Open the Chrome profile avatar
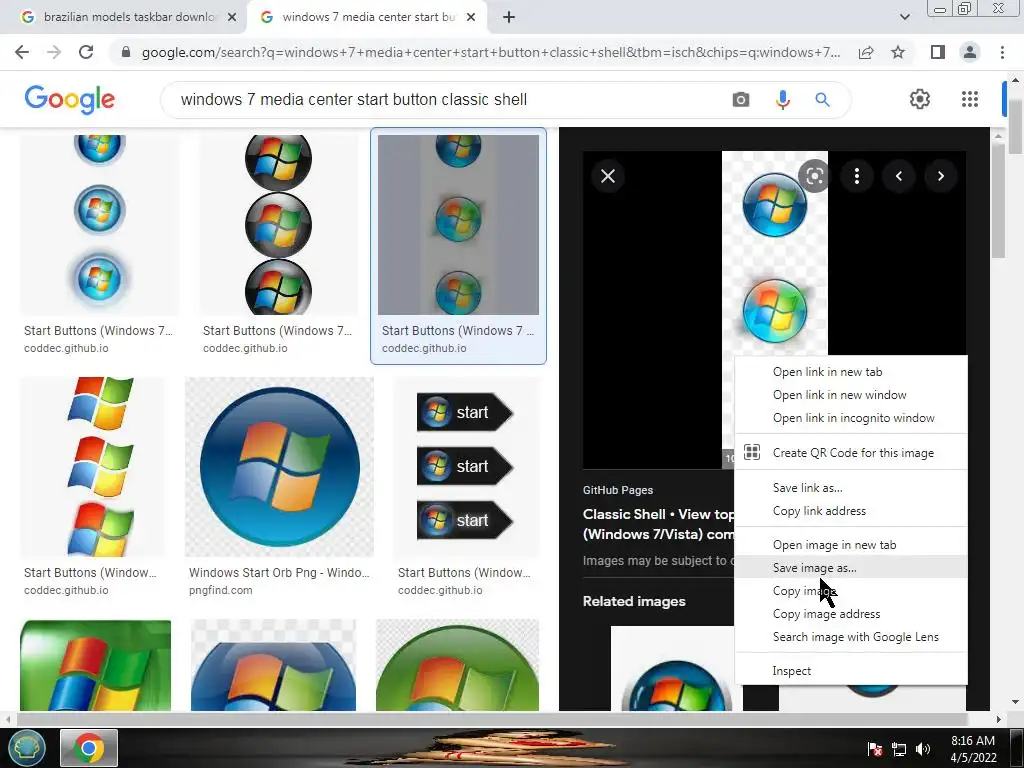This screenshot has width=1024, height=768. [970, 52]
